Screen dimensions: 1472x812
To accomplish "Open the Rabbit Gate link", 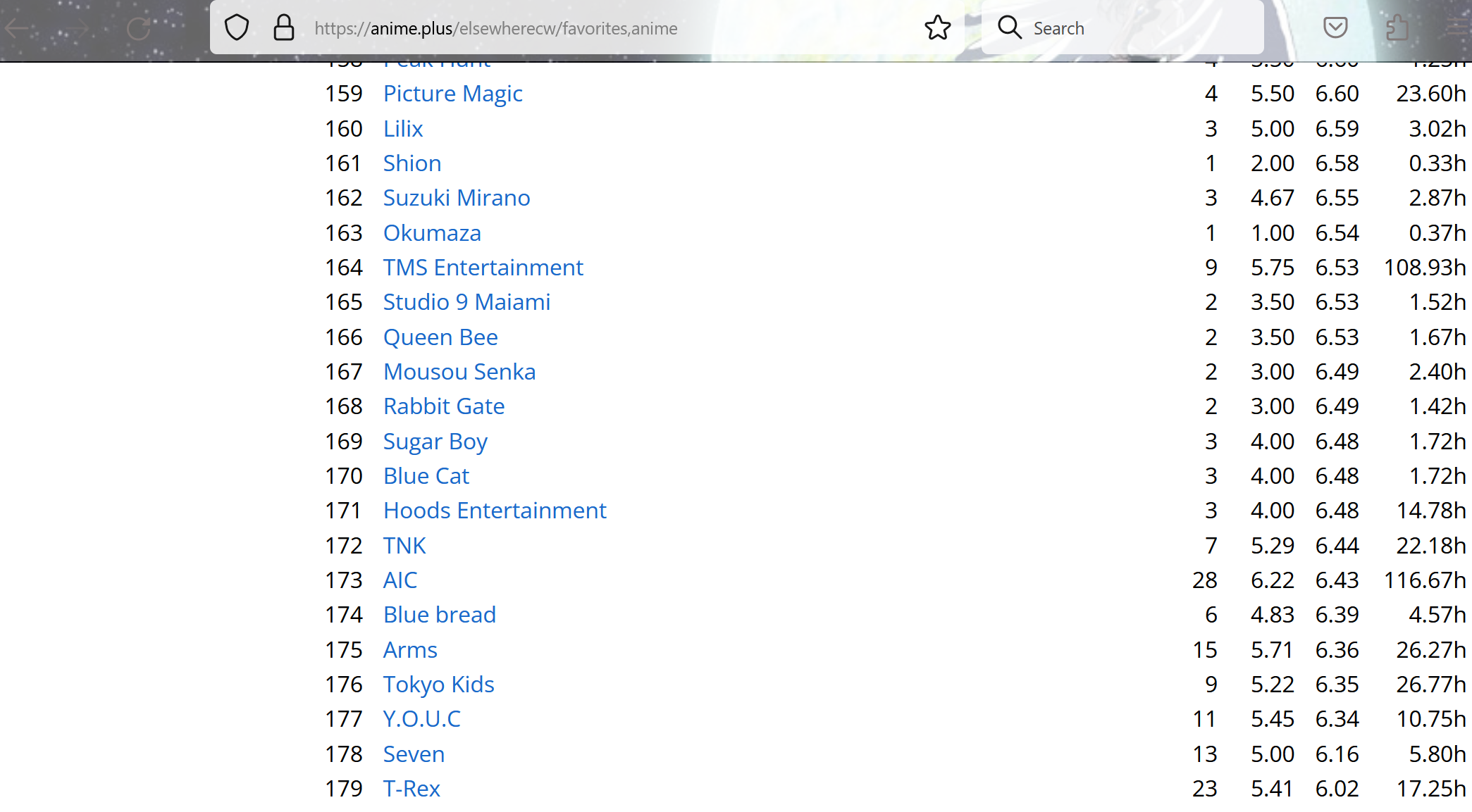I will [x=444, y=406].
